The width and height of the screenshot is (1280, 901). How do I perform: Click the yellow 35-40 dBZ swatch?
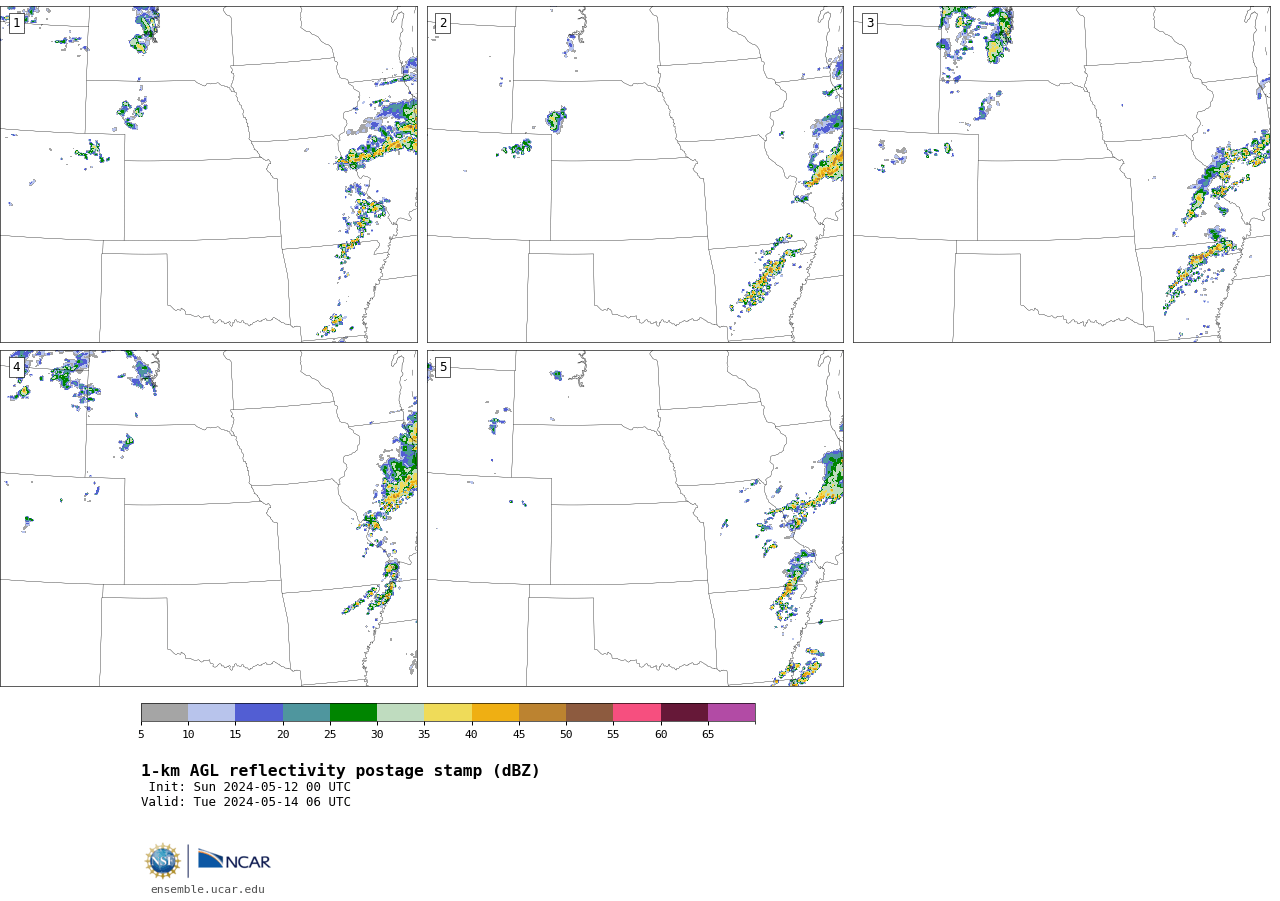448,712
